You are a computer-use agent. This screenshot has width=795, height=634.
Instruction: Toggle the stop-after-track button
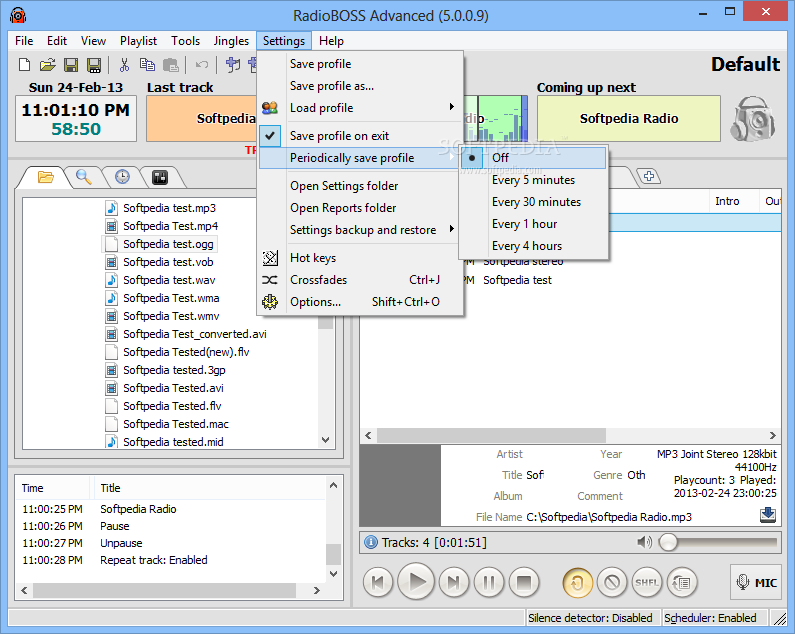pyautogui.click(x=612, y=582)
